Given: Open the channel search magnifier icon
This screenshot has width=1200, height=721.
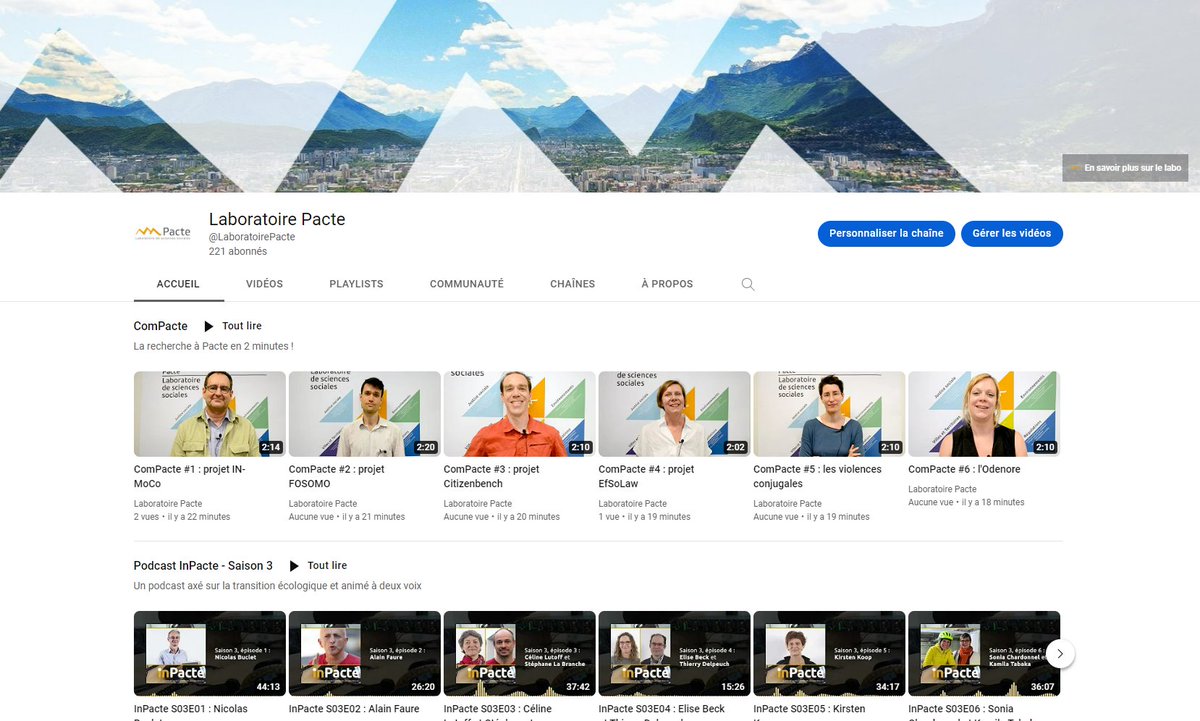Looking at the screenshot, I should click(x=748, y=284).
